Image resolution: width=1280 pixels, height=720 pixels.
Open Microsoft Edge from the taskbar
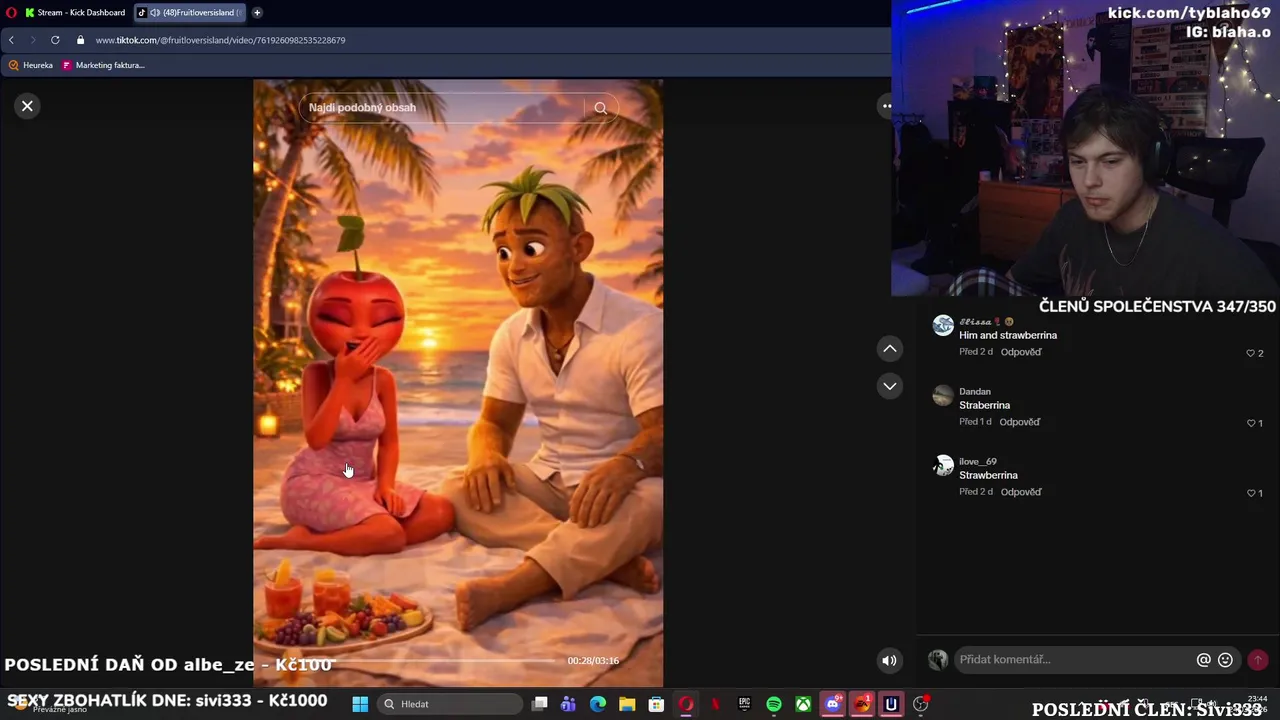click(x=598, y=704)
